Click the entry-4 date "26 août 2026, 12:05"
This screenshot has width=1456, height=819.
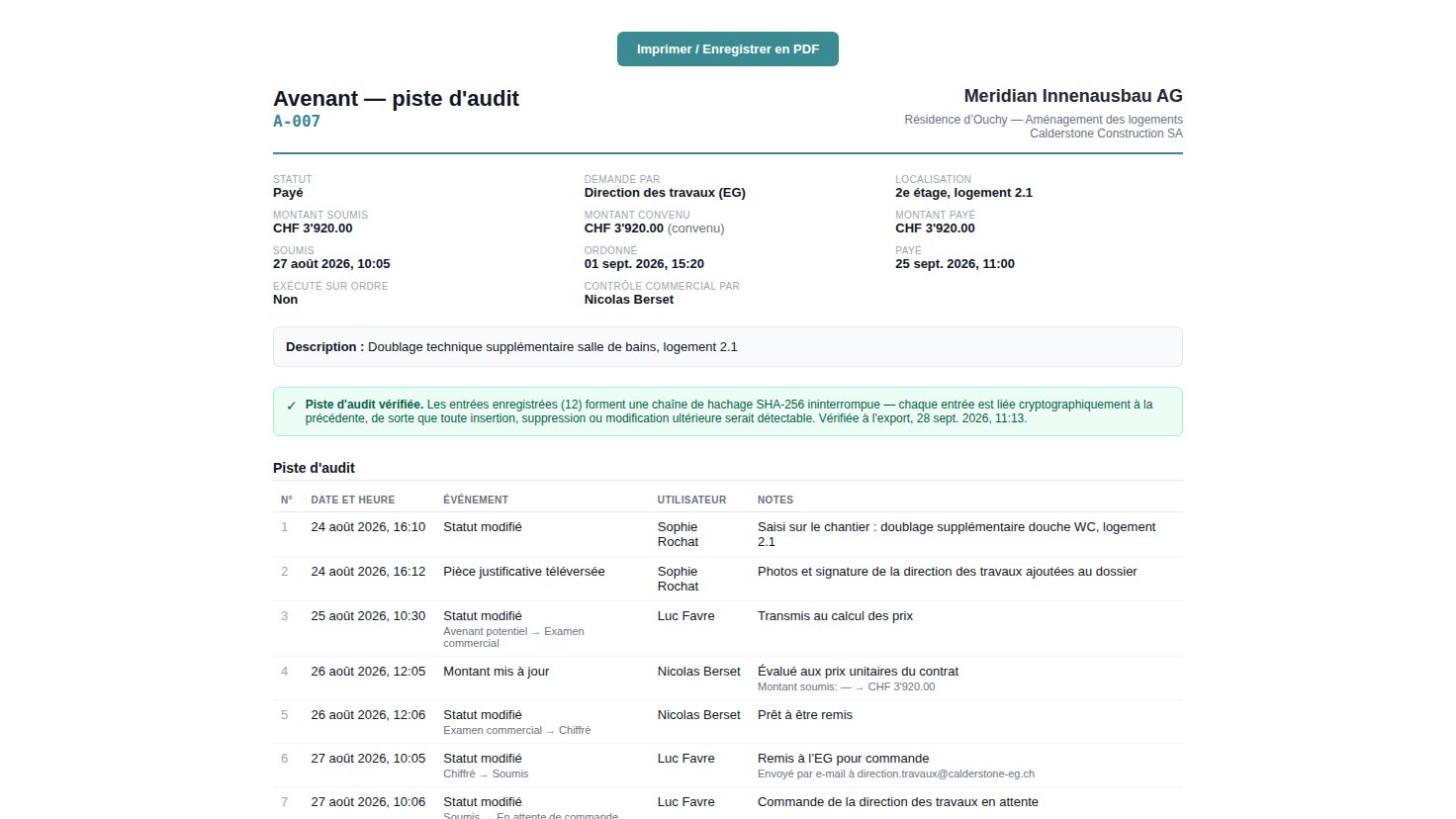[368, 672]
